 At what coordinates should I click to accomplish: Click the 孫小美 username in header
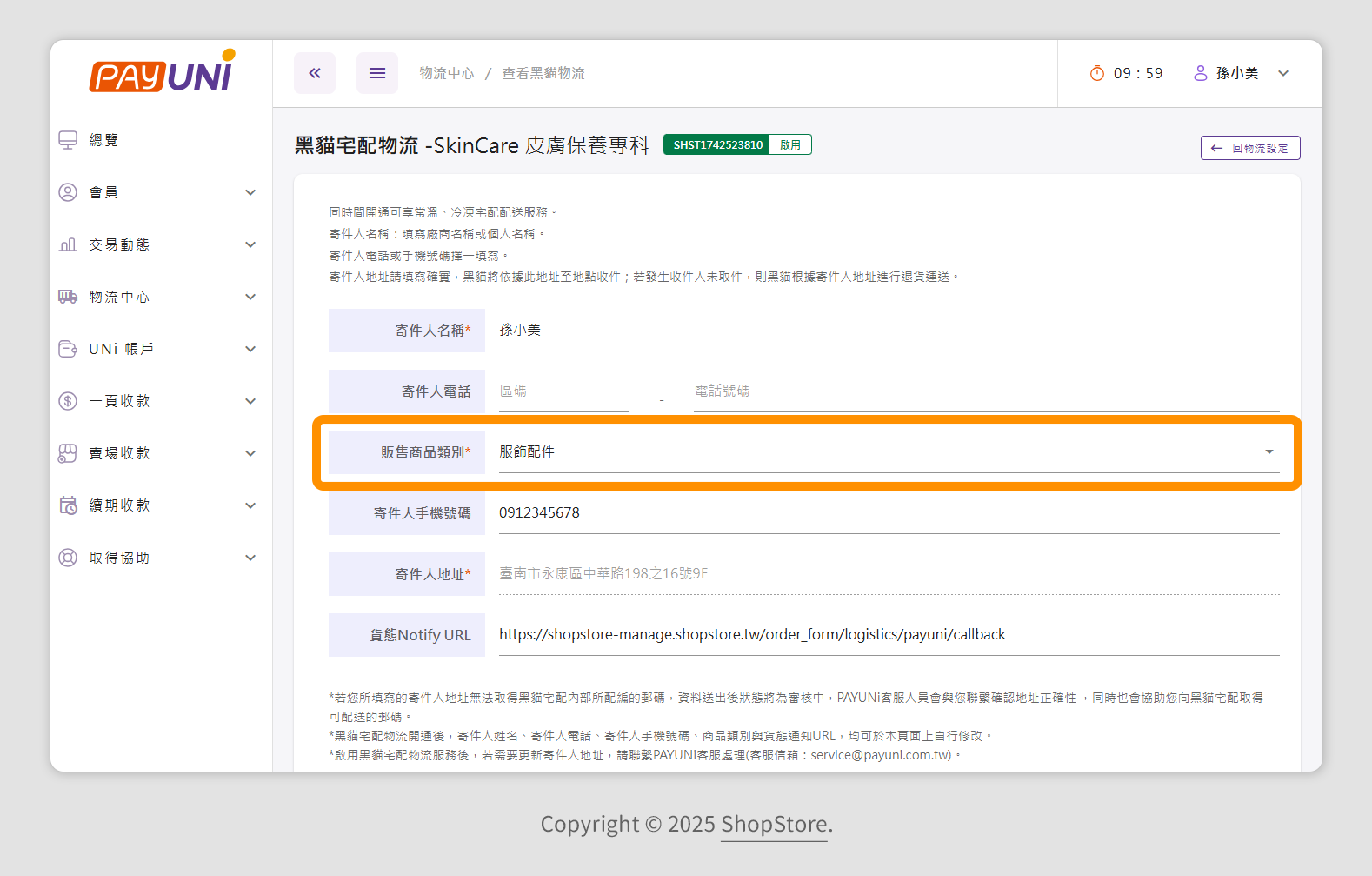coord(1237,73)
